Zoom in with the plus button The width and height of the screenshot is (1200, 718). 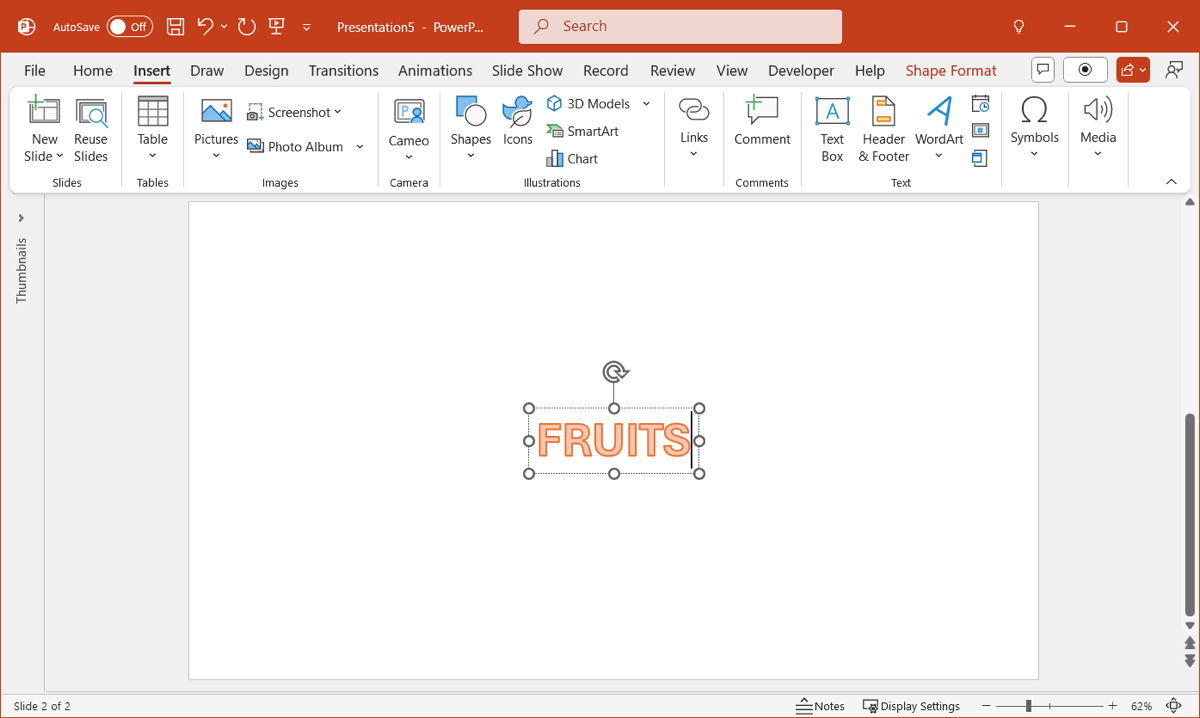tap(1113, 706)
